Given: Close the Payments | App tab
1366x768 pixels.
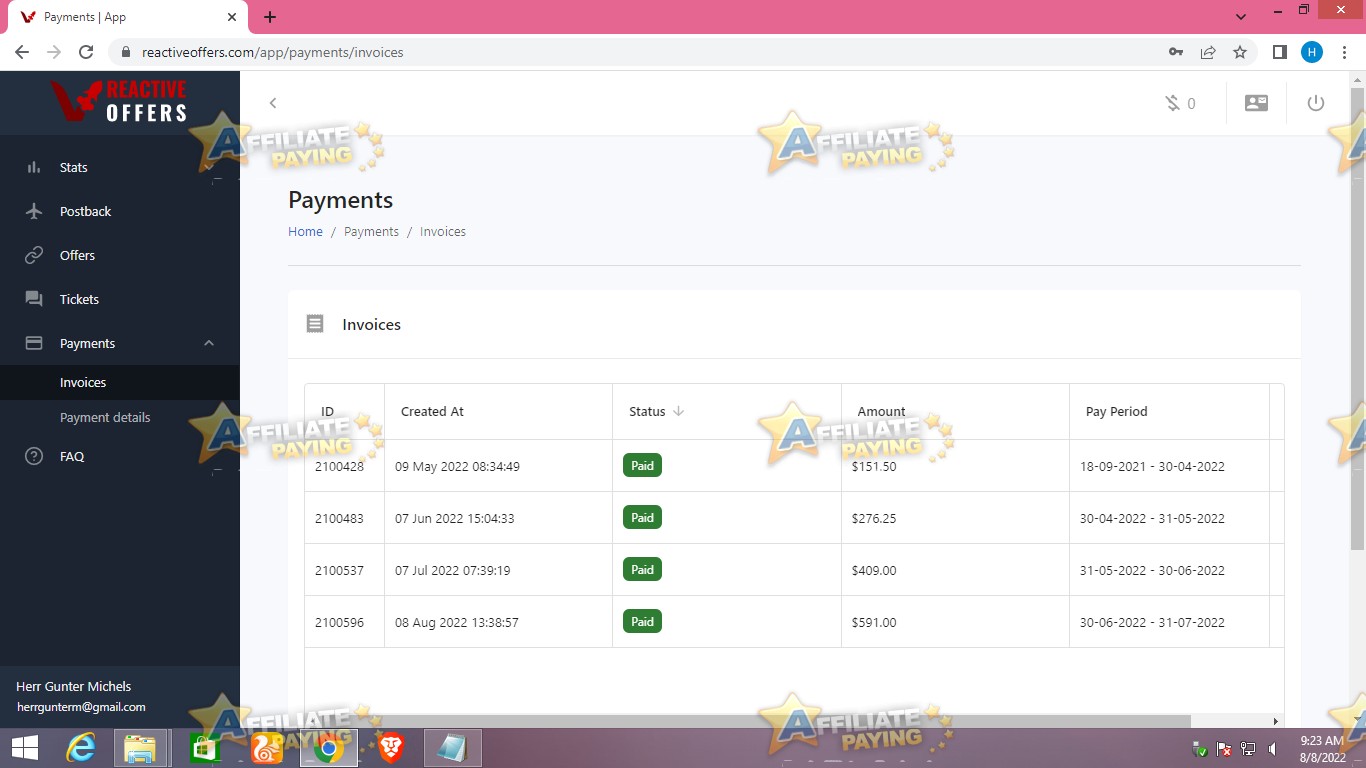Looking at the screenshot, I should tap(232, 17).
